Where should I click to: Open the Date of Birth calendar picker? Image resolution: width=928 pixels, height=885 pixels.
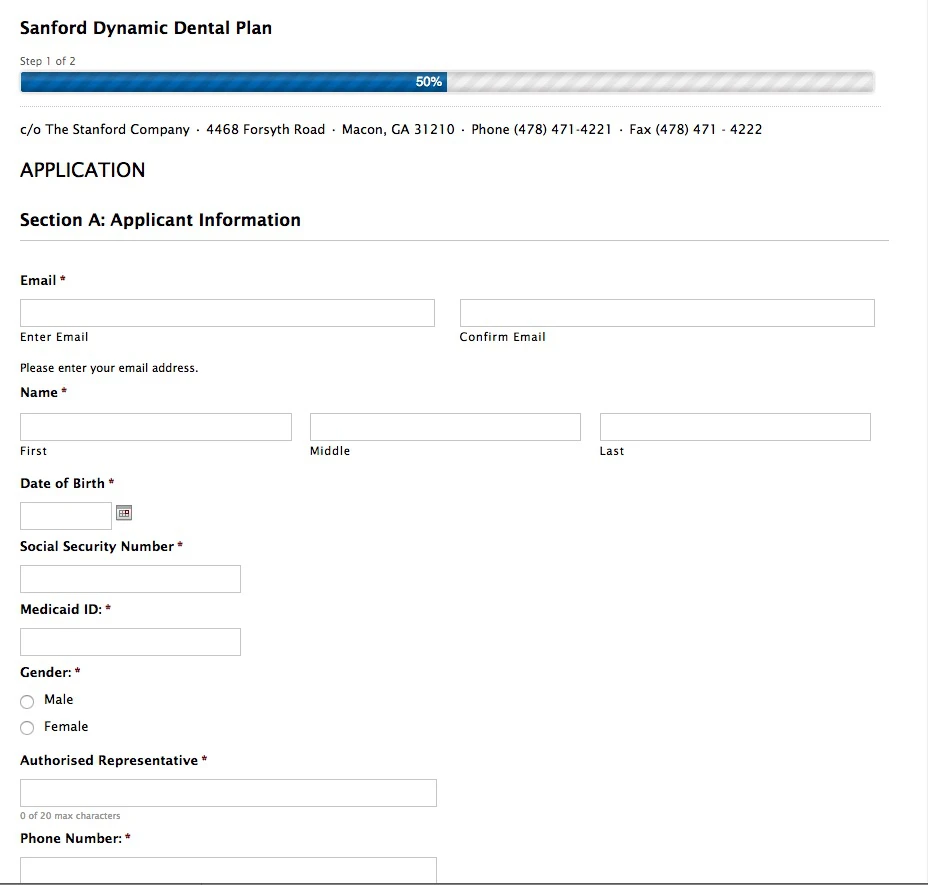124,513
